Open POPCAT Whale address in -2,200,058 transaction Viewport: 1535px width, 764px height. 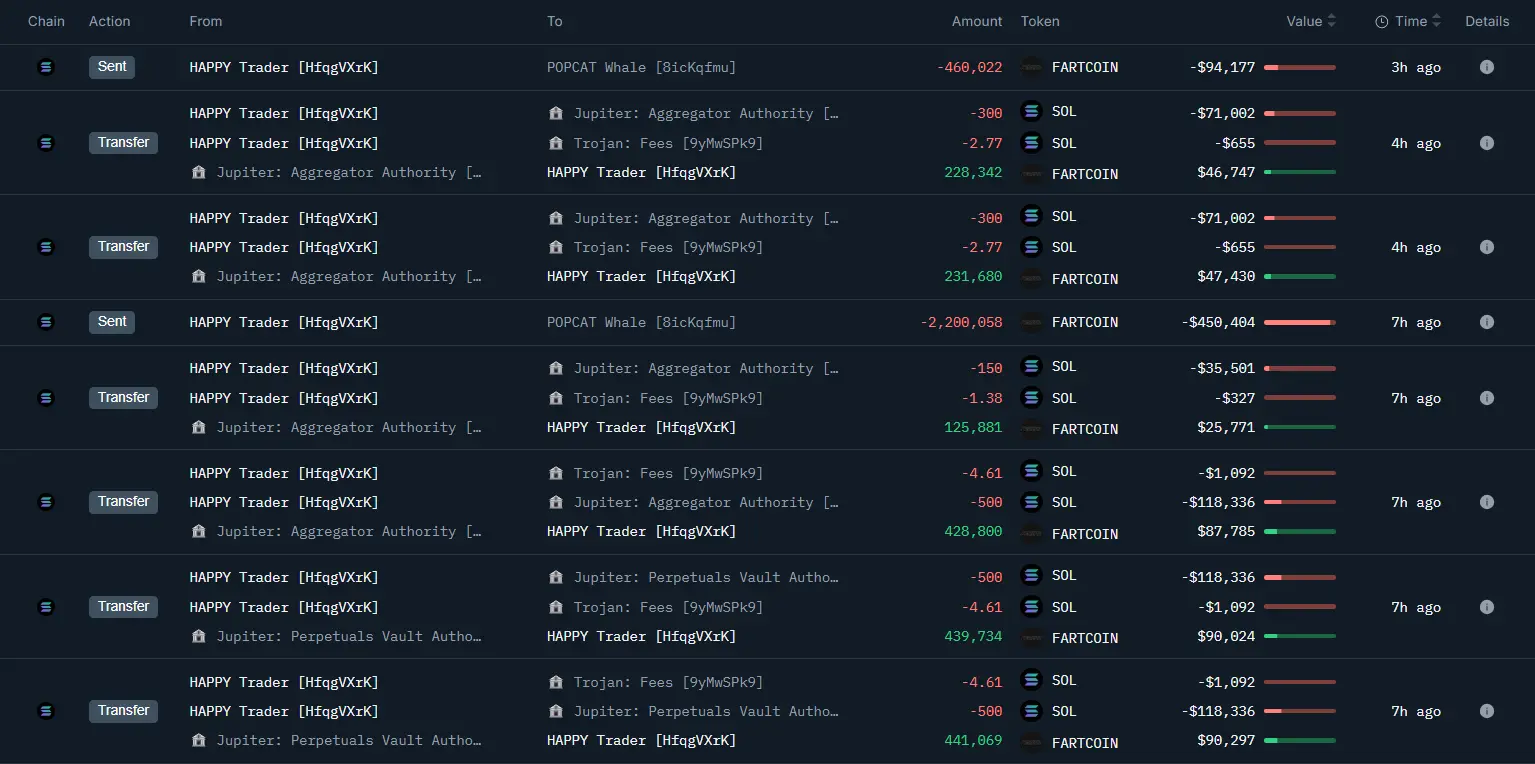coord(641,322)
